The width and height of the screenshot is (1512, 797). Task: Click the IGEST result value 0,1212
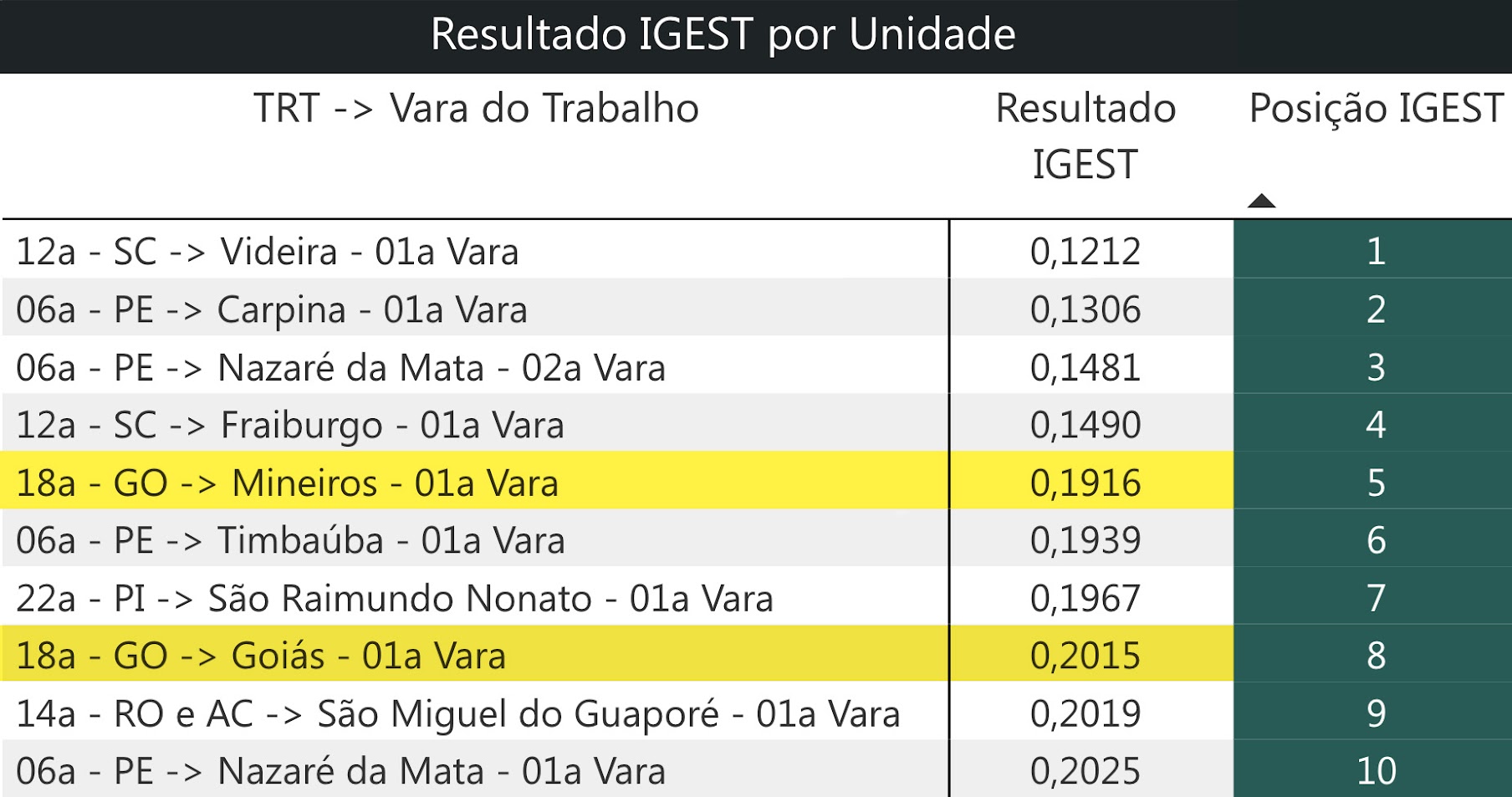(x=1085, y=252)
